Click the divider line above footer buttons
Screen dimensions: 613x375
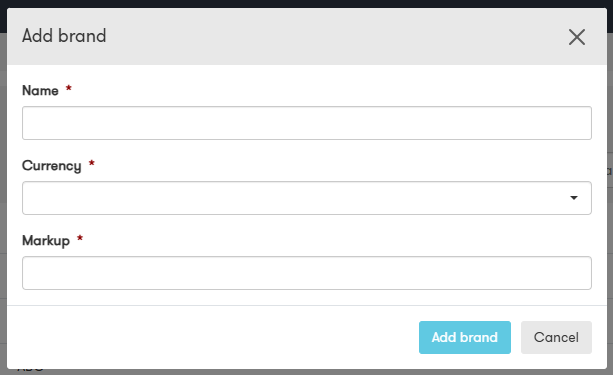point(307,306)
